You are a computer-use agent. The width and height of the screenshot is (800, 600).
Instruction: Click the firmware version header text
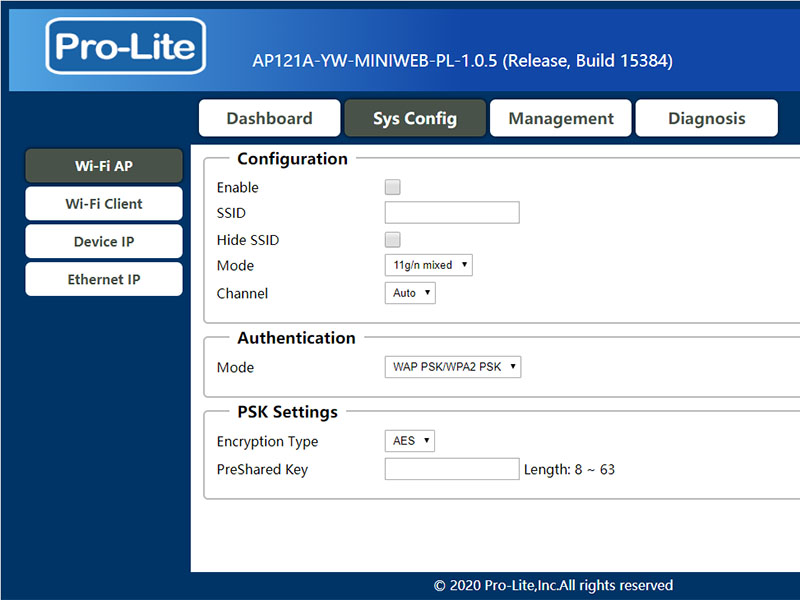point(462,61)
